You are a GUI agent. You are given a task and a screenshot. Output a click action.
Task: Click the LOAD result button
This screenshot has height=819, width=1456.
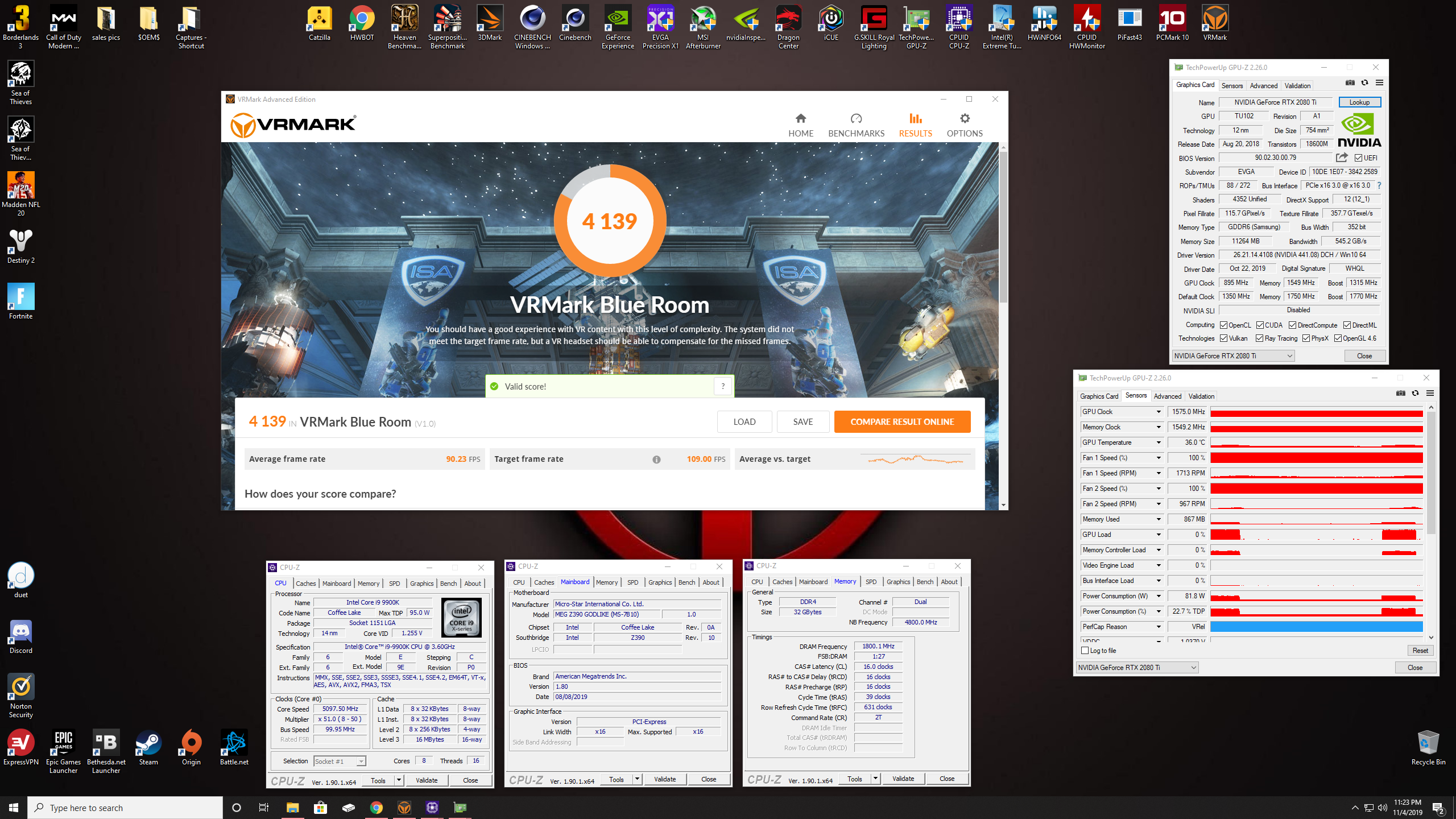click(744, 422)
